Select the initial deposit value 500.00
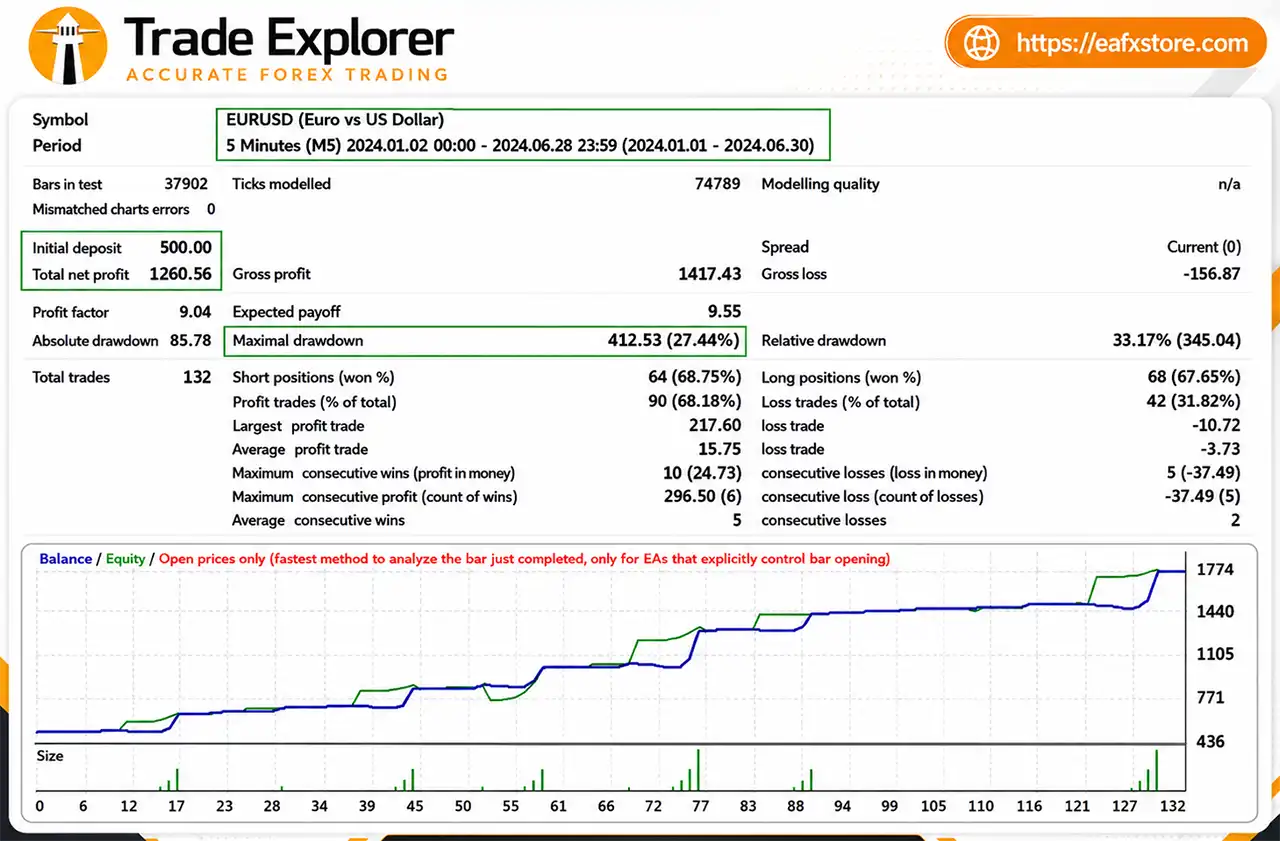The width and height of the screenshot is (1280, 841). click(186, 248)
